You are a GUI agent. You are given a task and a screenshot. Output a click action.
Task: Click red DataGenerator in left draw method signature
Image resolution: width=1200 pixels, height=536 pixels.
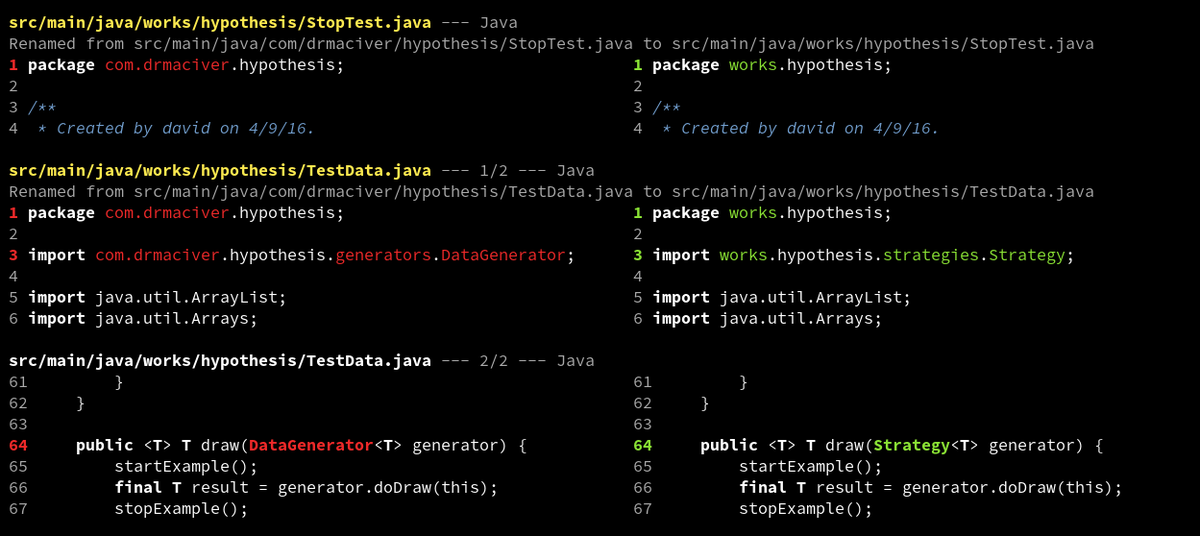[309, 445]
